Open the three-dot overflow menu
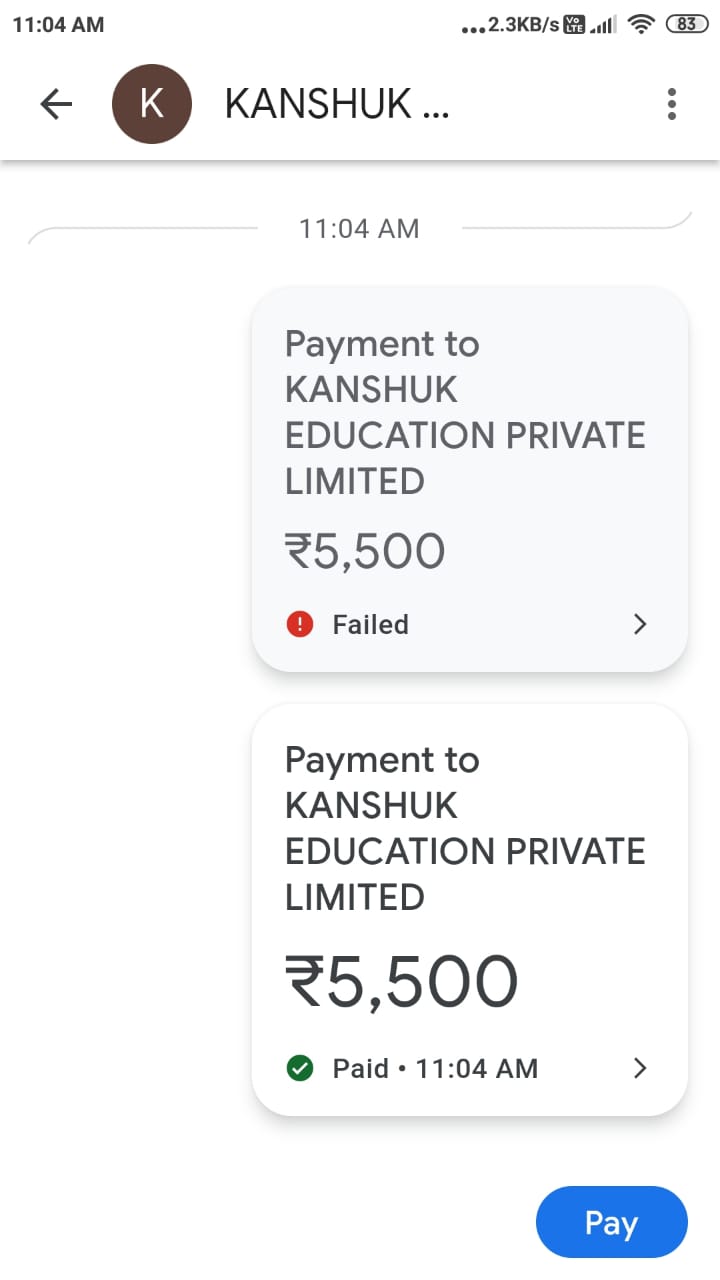This screenshot has height=1280, width=720. click(x=671, y=104)
